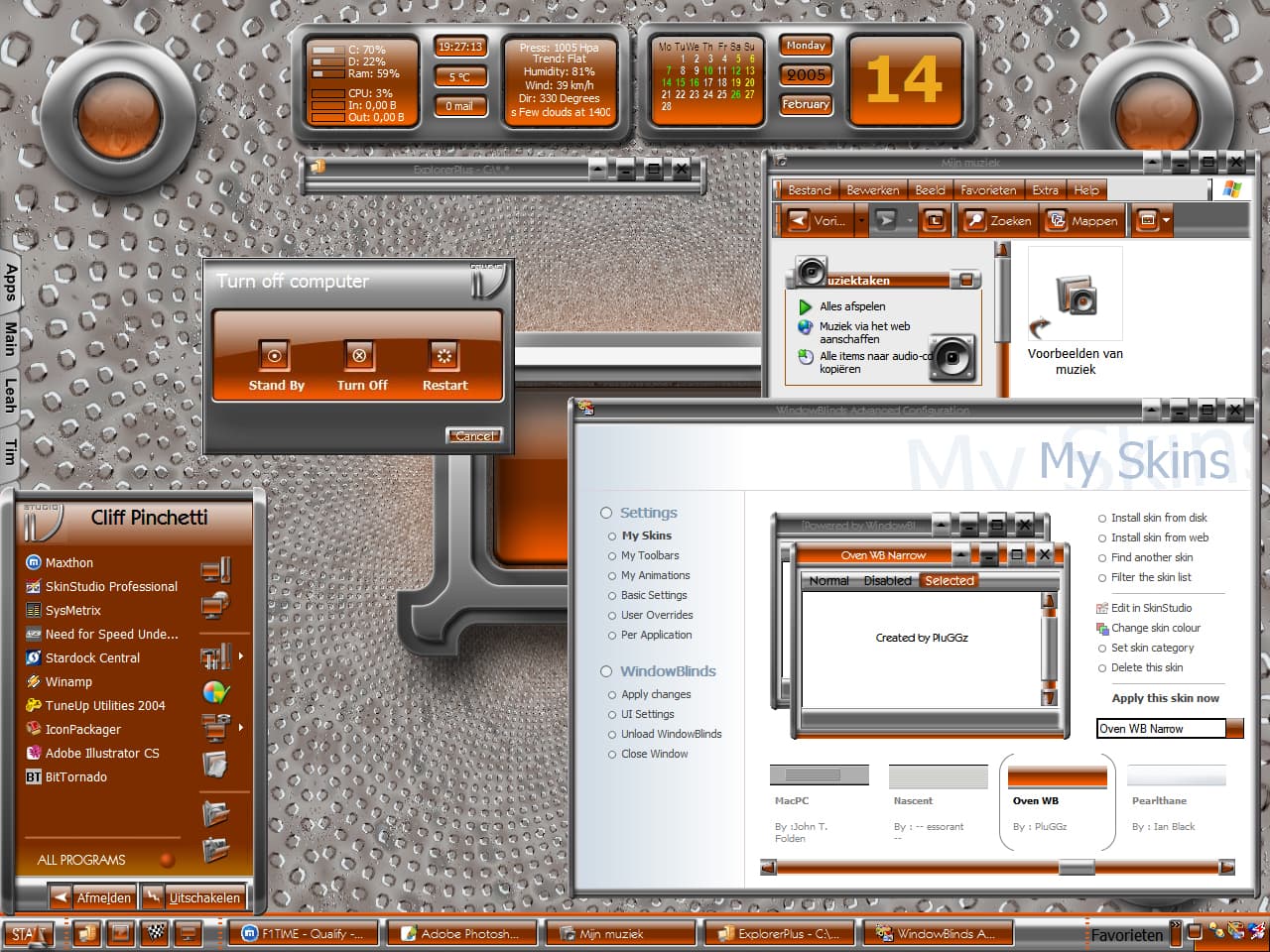Expand the Stardock Central submenu arrow

pyautogui.click(x=241, y=656)
